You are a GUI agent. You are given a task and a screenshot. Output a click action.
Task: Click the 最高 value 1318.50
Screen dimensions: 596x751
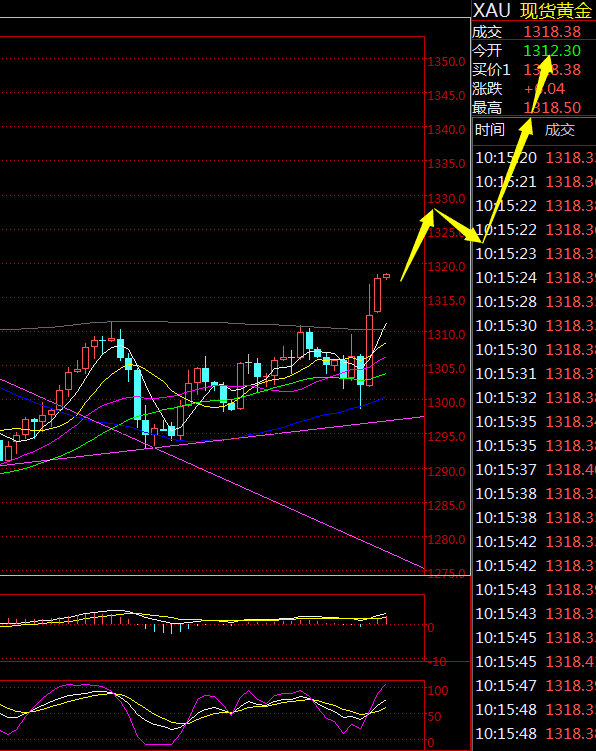tap(552, 108)
